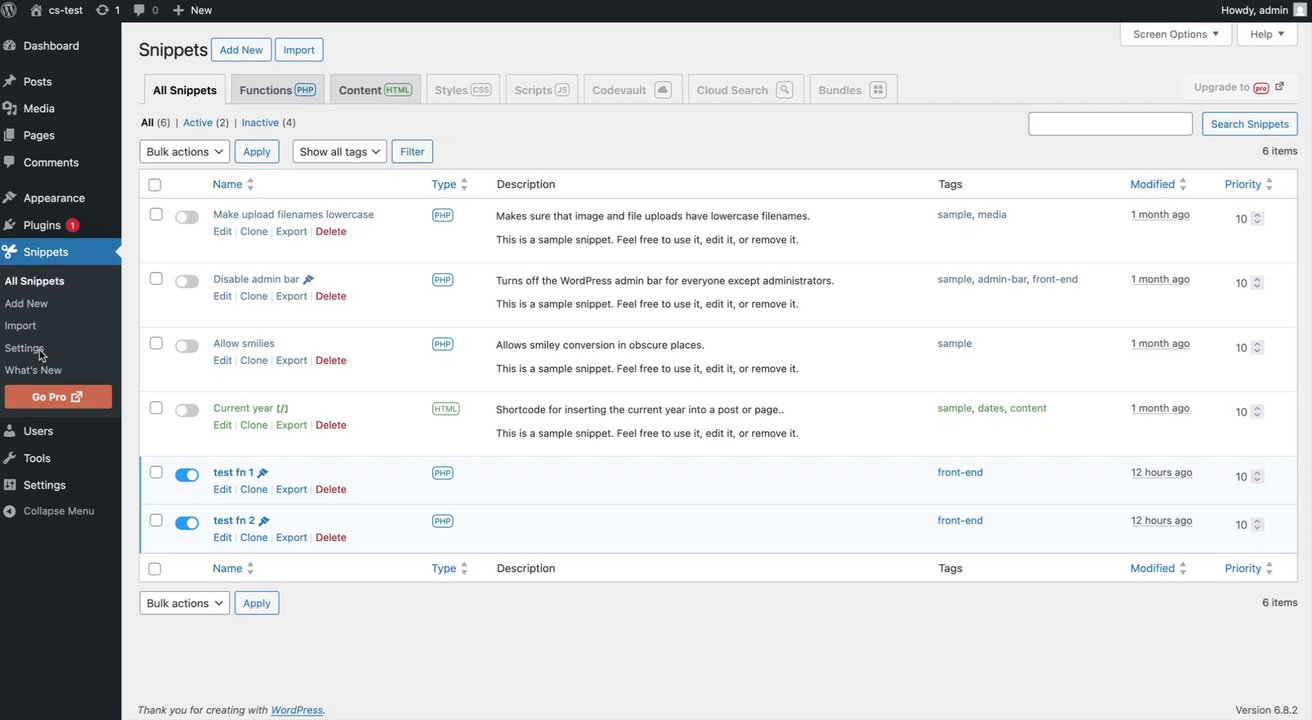Sort snippets by Type in header
The height and width of the screenshot is (720, 1312).
(x=450, y=184)
